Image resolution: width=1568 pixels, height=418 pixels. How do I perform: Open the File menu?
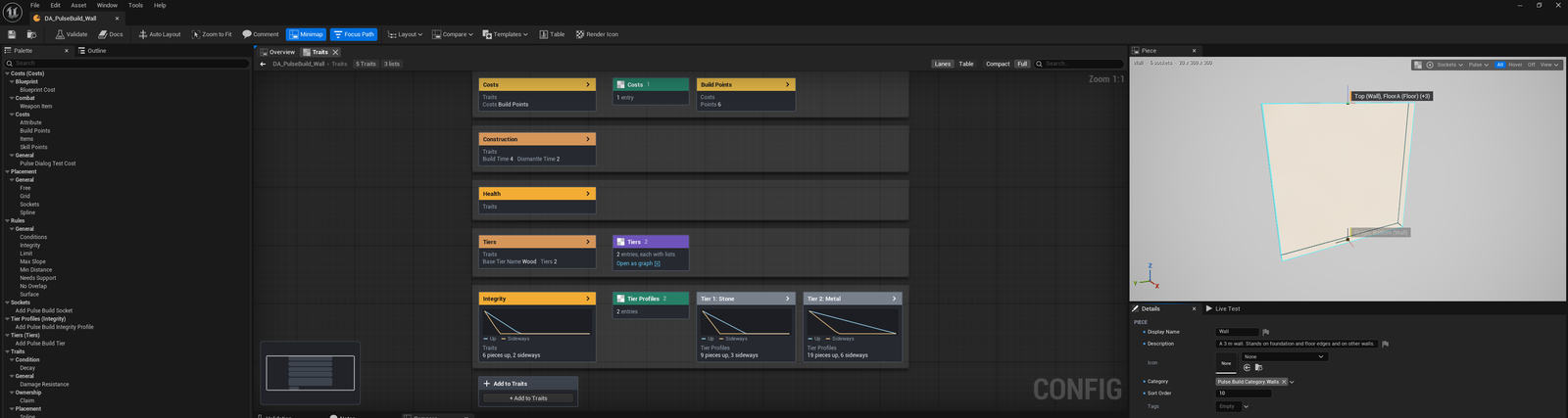[x=35, y=5]
